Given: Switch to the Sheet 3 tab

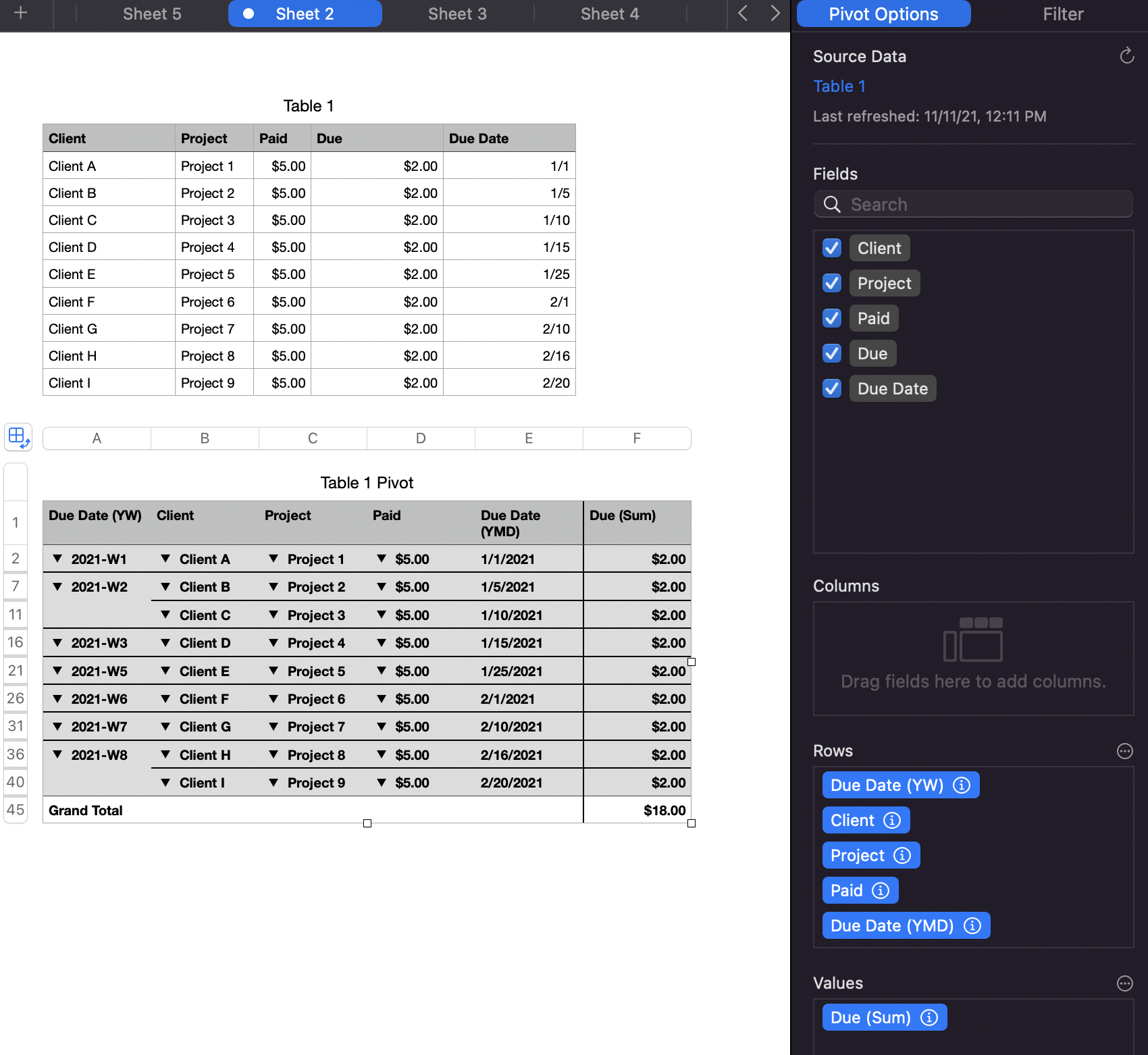Looking at the screenshot, I should click(456, 13).
